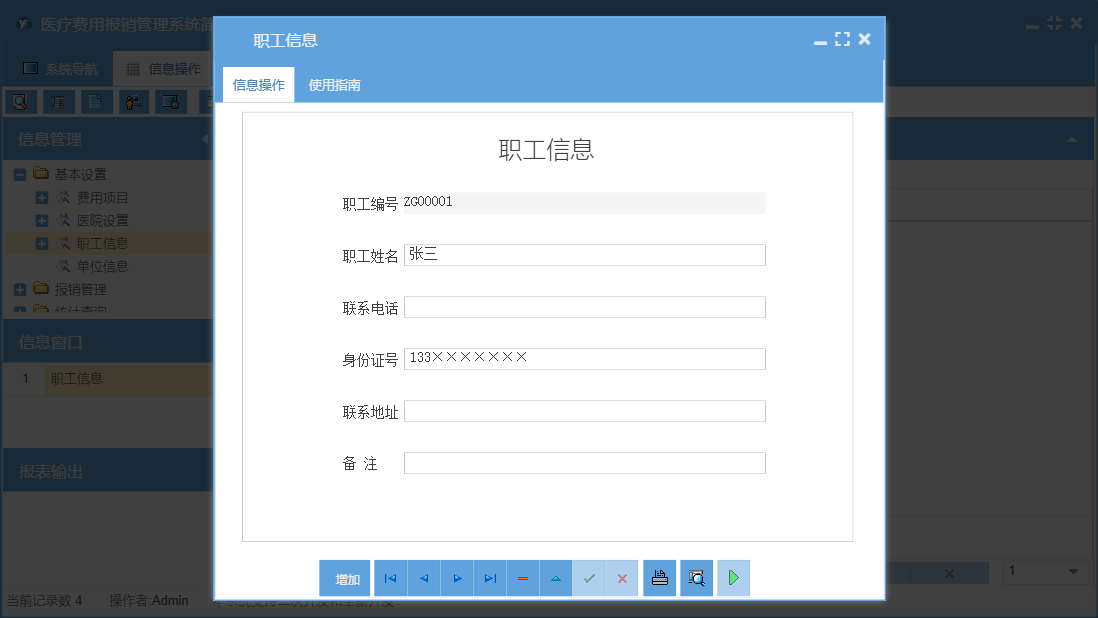Click the 增加 button to add a record
Viewport: 1098px width, 618px height.
(344, 578)
